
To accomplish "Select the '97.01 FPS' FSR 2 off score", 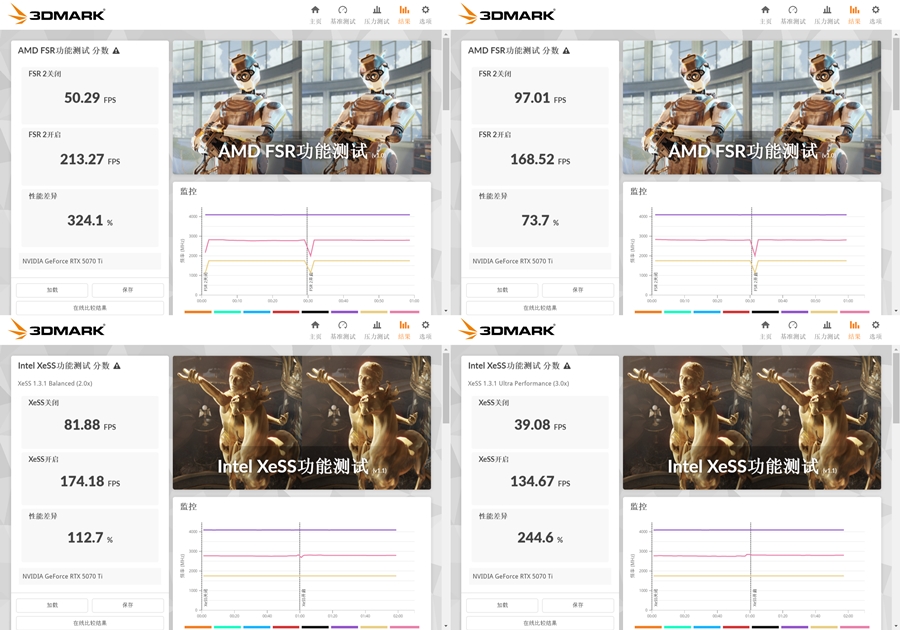I will pyautogui.click(x=540, y=98).
